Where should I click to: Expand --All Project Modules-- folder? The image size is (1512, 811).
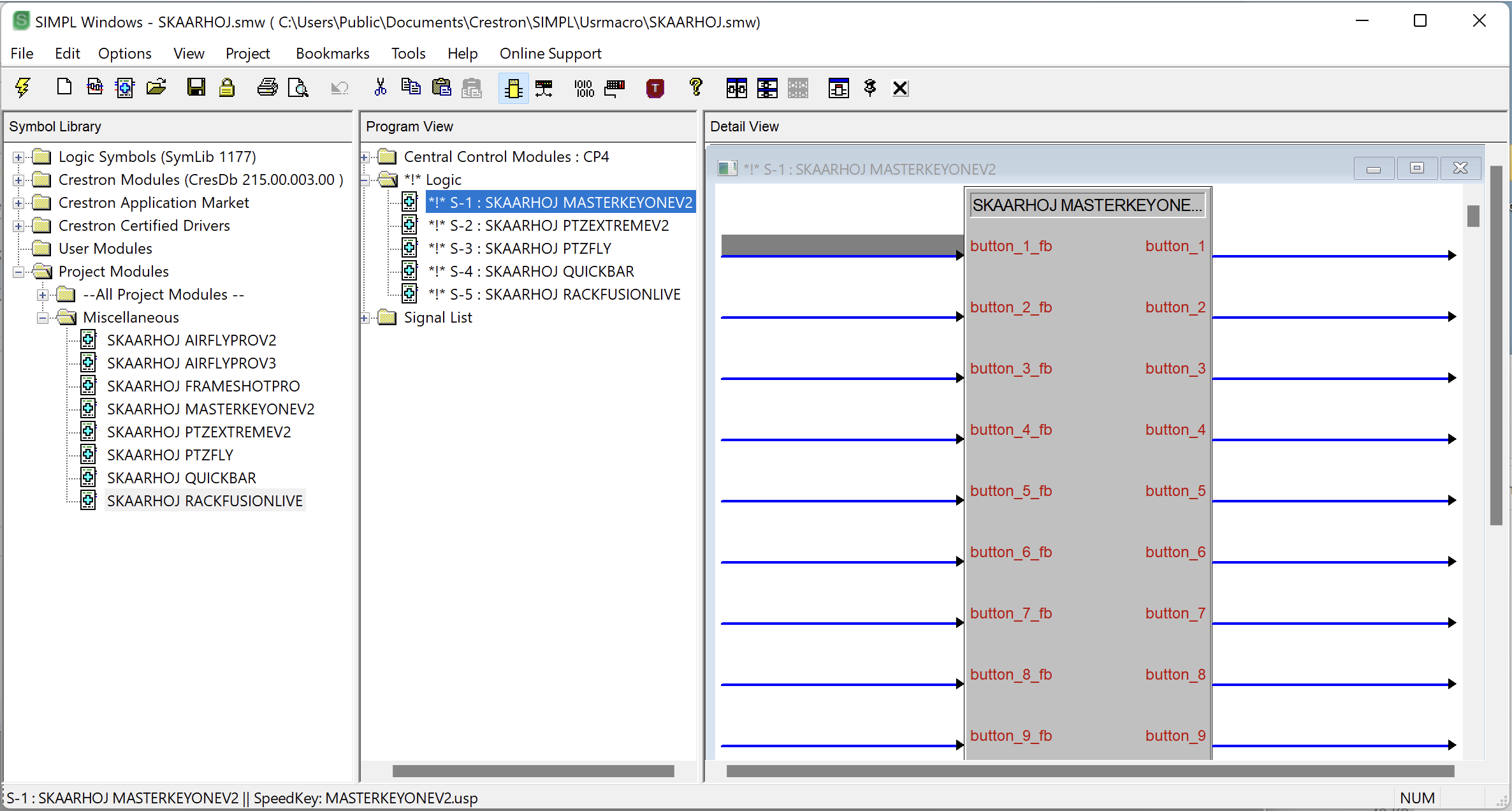pyautogui.click(x=42, y=295)
